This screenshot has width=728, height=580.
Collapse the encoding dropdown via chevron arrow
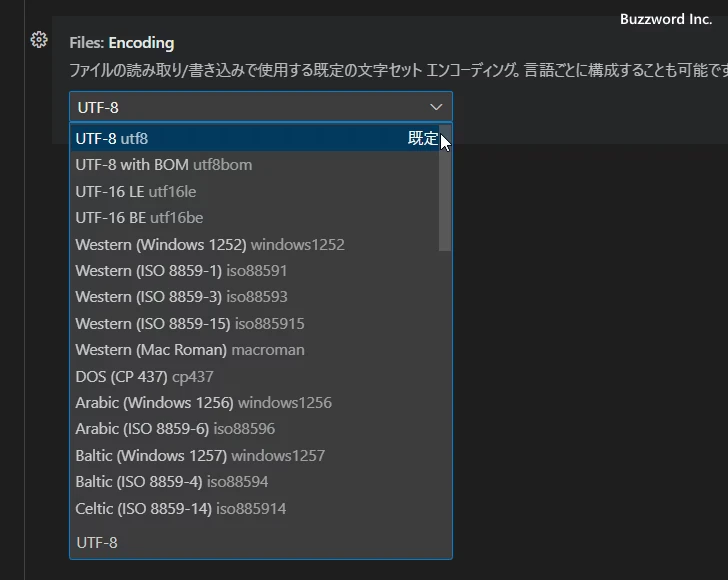(436, 107)
